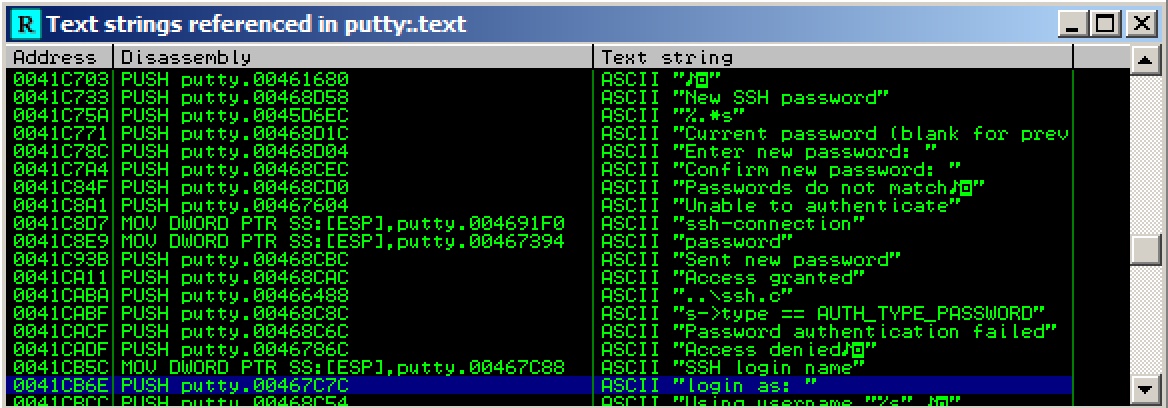Click PUSH putty.00468CAC disassembly
Image resolution: width=1168 pixels, height=408 pixels.
pos(235,278)
